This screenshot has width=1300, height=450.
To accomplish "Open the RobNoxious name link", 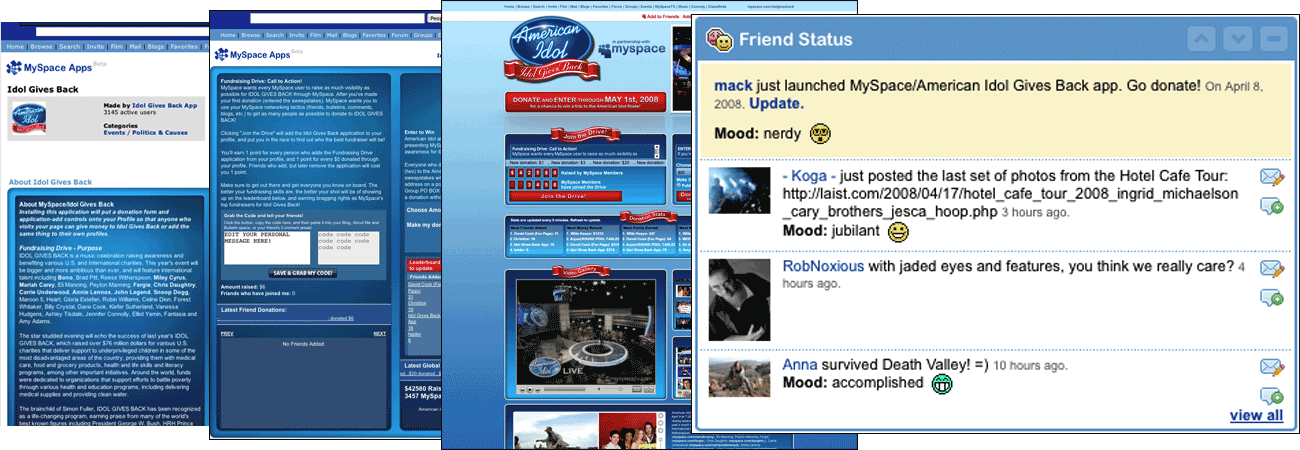I will (x=822, y=267).
